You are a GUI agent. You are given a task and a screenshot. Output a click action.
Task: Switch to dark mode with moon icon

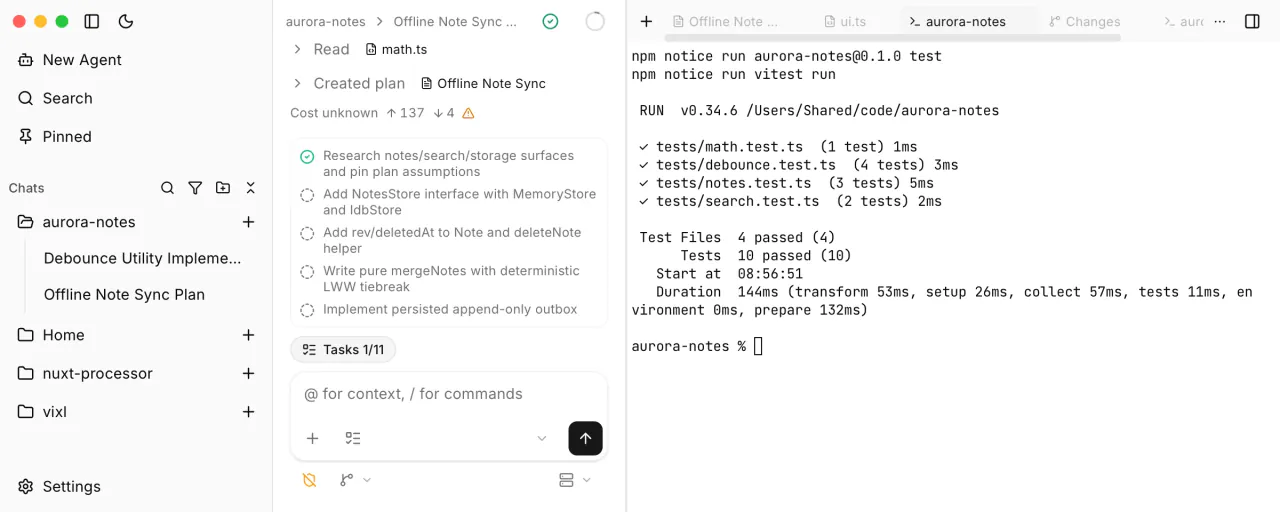coord(126,21)
